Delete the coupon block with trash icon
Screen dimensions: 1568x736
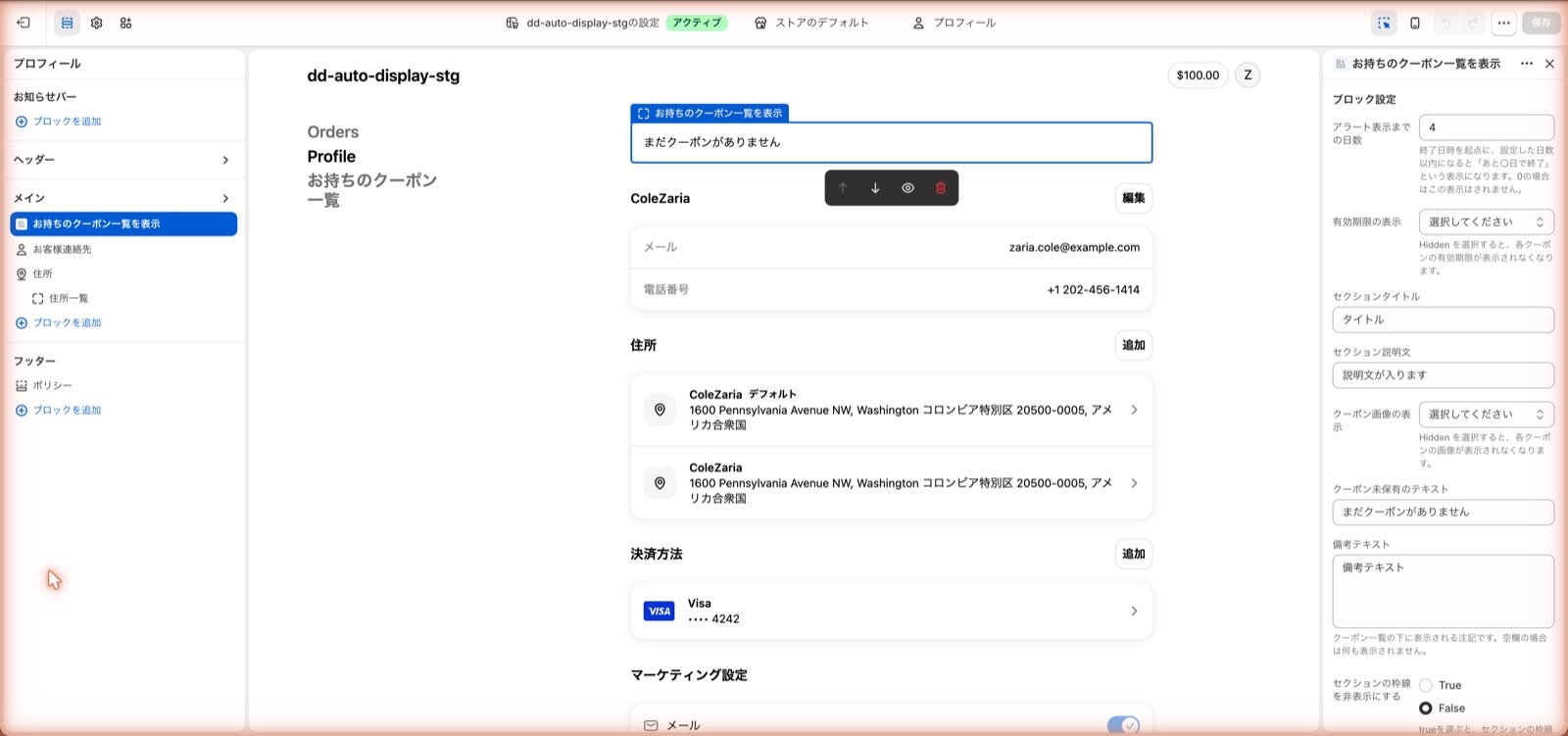tap(941, 188)
